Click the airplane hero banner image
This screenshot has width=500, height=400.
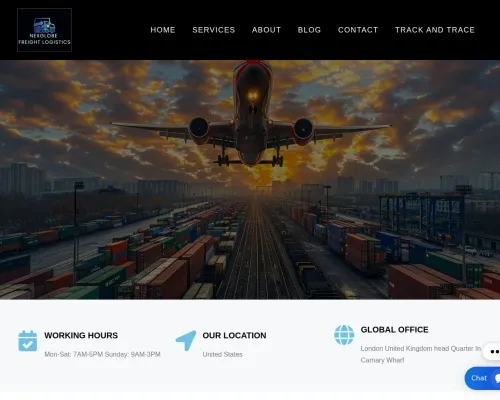[x=250, y=180]
